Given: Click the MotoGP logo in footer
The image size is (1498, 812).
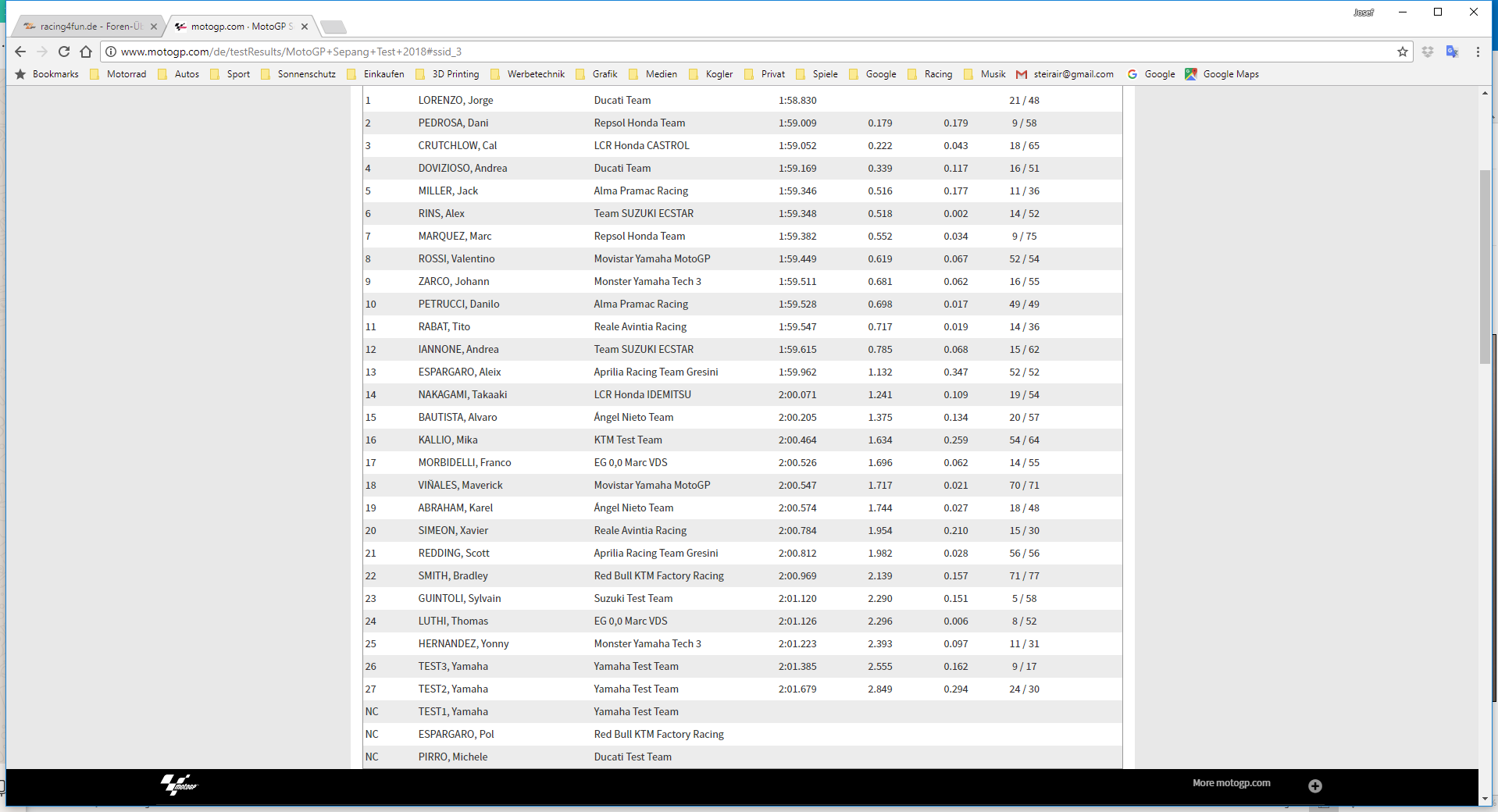Looking at the screenshot, I should point(179,784).
